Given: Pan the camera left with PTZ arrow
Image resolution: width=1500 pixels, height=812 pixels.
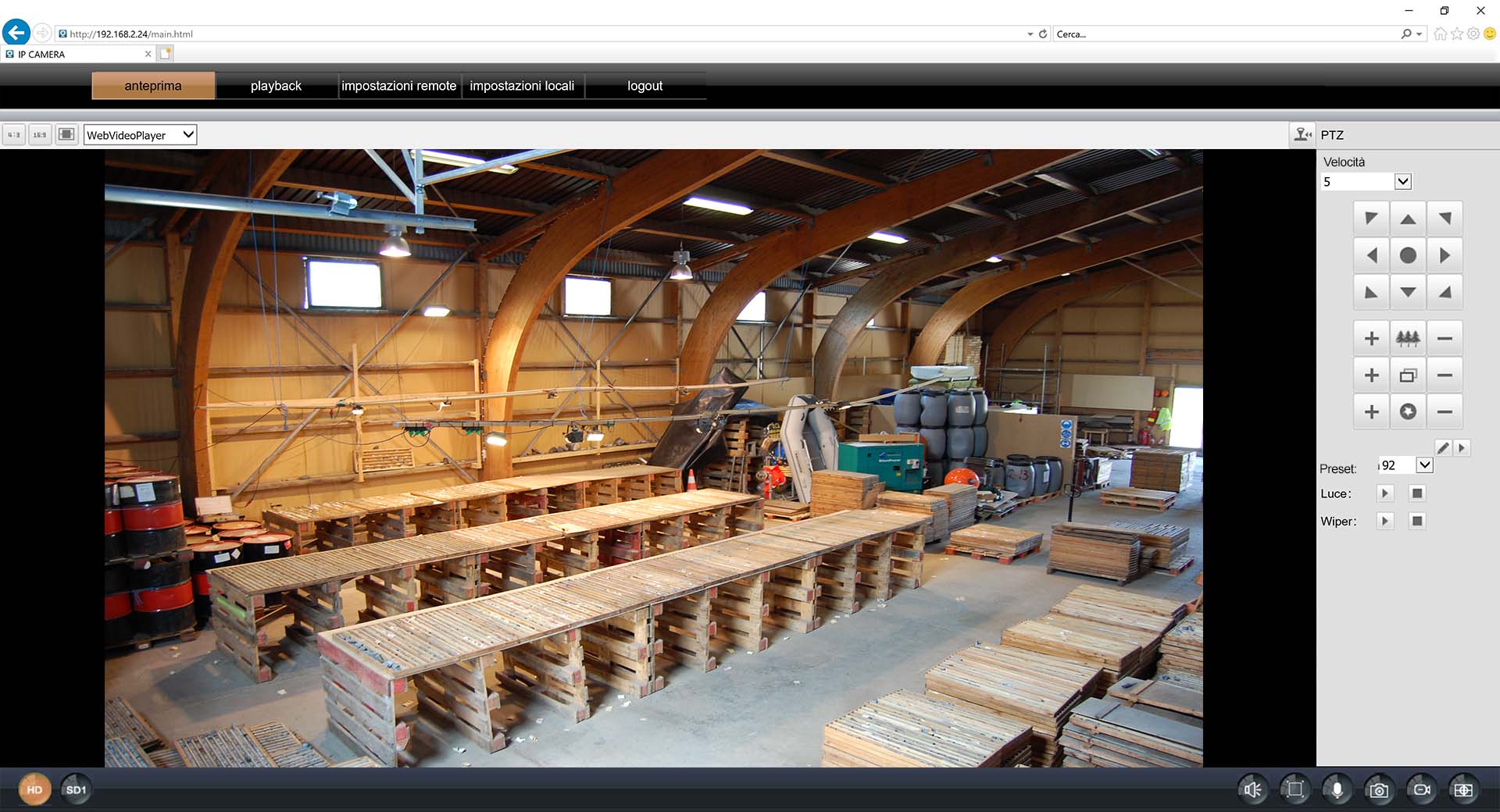Looking at the screenshot, I should coord(1371,255).
